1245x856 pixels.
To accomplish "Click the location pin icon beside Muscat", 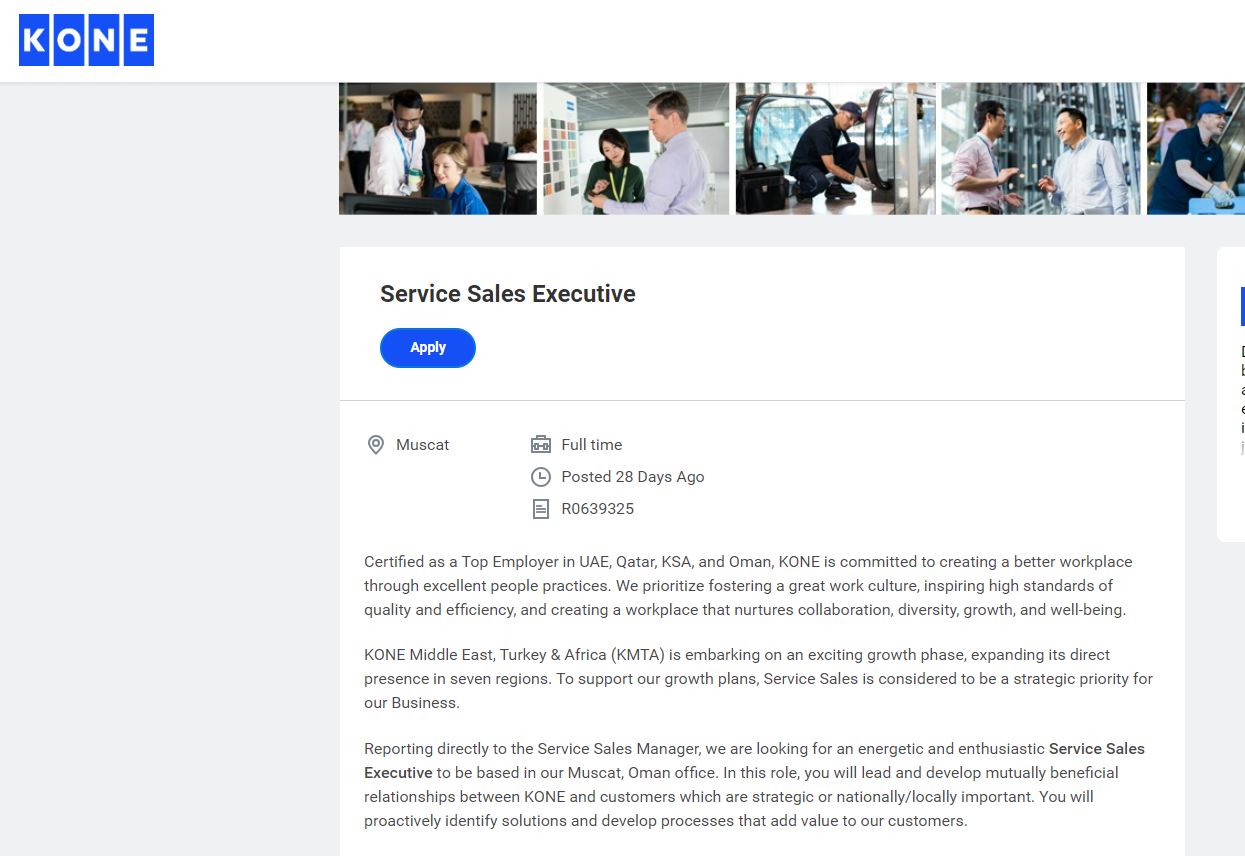I will click(x=376, y=445).
